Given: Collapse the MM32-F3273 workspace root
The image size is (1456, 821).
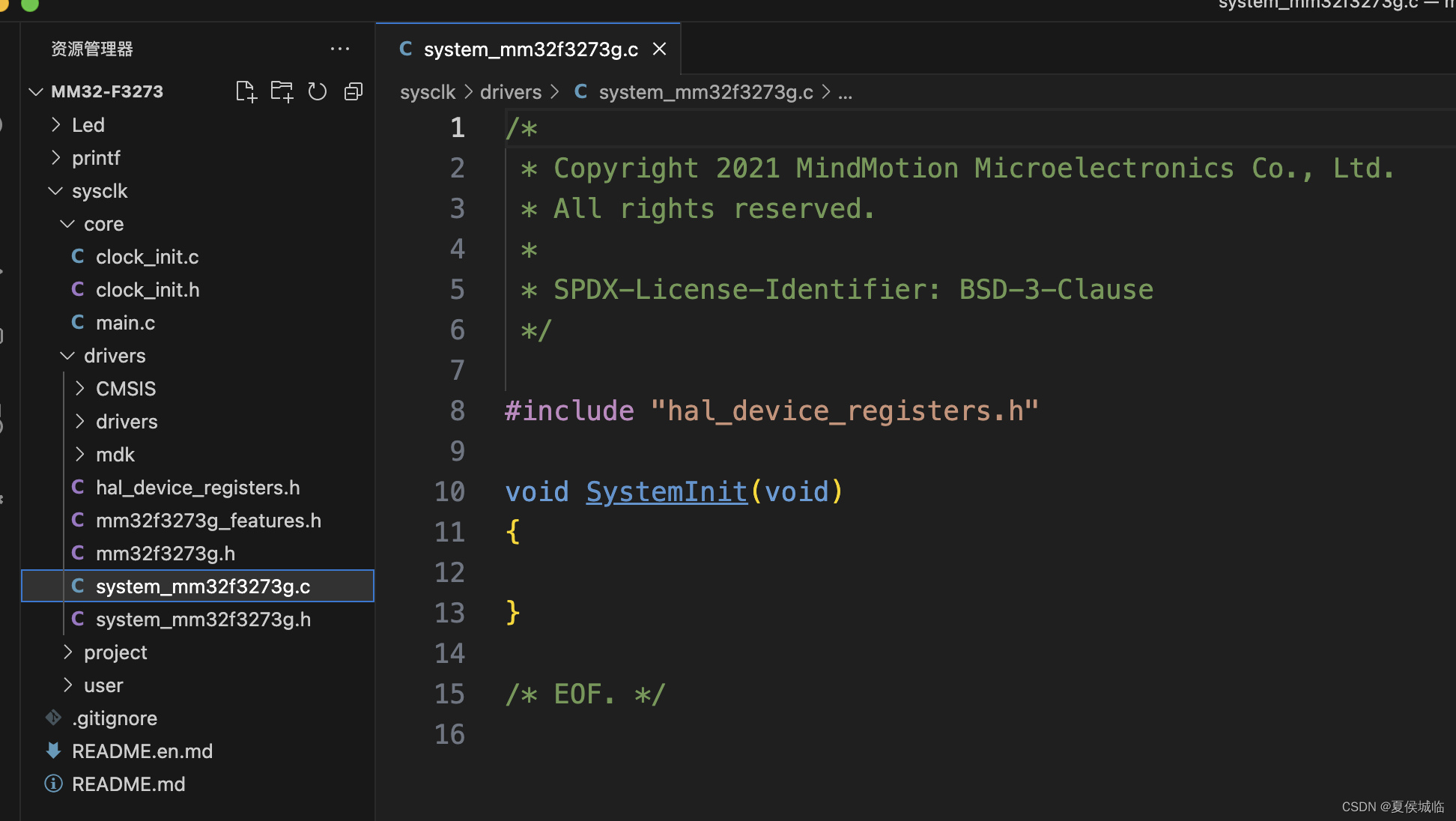Looking at the screenshot, I should point(36,91).
